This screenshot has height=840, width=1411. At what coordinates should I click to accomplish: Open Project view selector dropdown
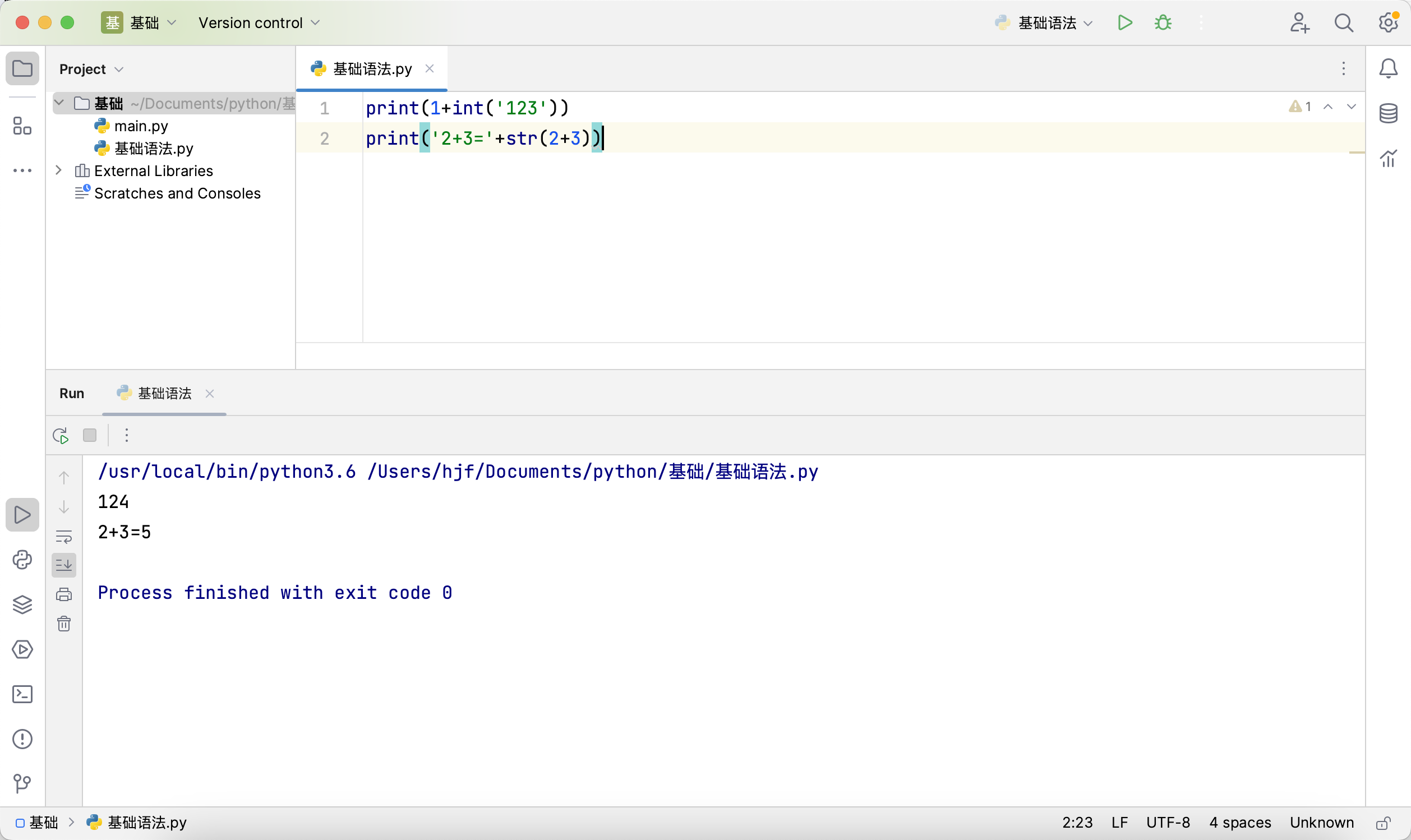coord(91,69)
